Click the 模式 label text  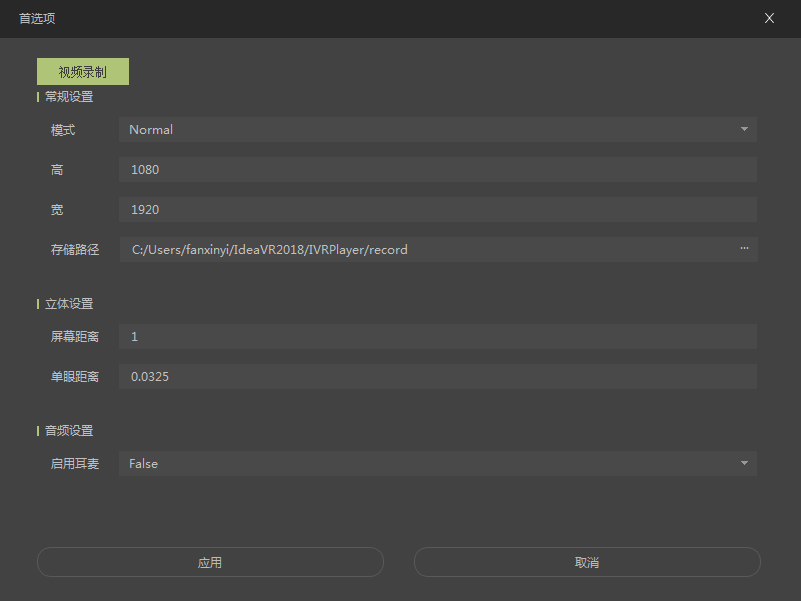coord(63,130)
